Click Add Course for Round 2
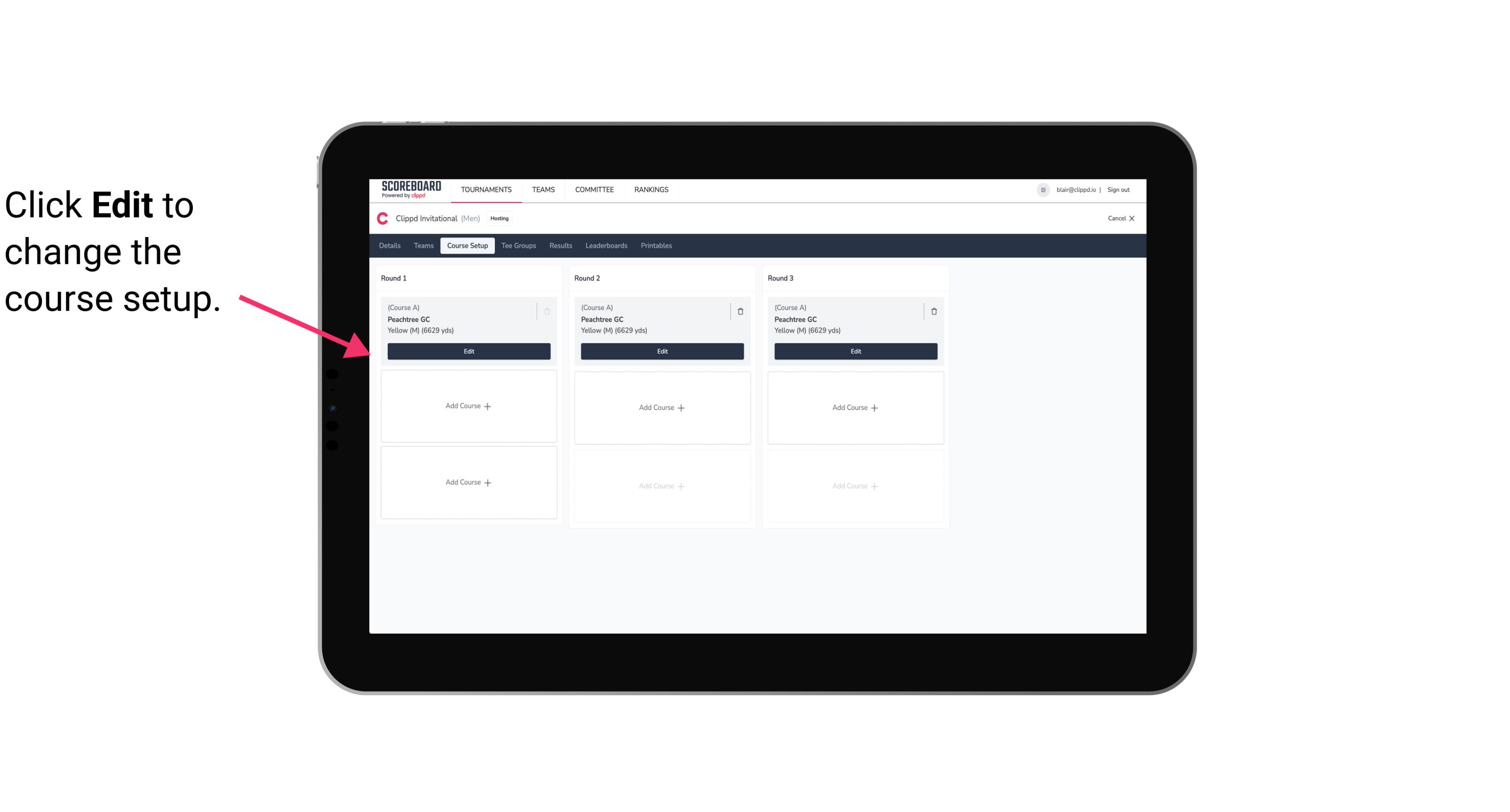Image resolution: width=1510 pixels, height=812 pixels. (661, 407)
